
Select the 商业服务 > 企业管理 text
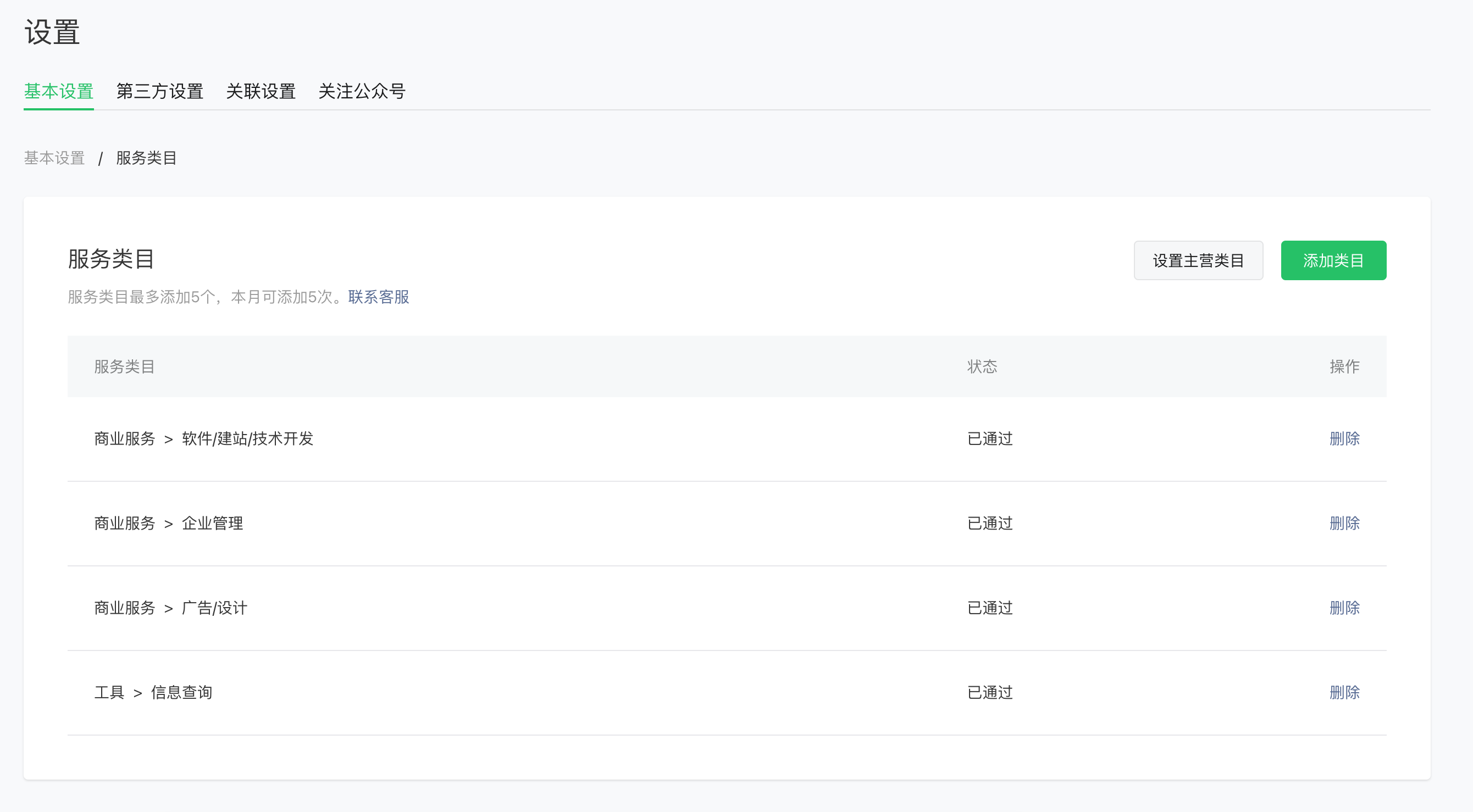[x=169, y=524]
